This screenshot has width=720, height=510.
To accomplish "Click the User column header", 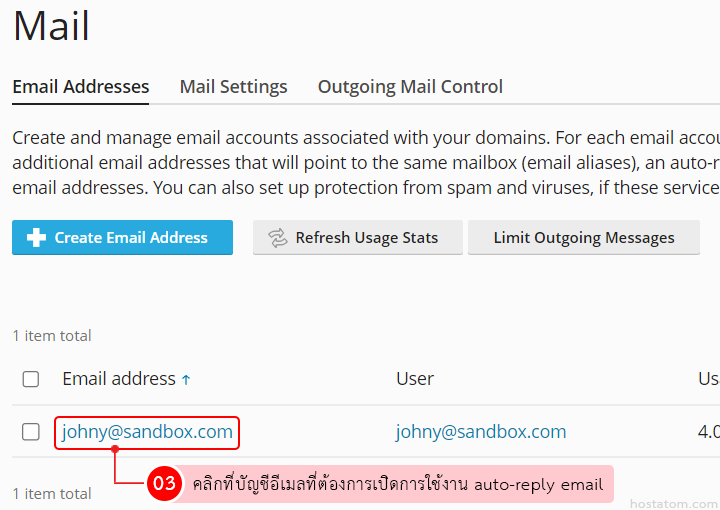I will click(415, 379).
